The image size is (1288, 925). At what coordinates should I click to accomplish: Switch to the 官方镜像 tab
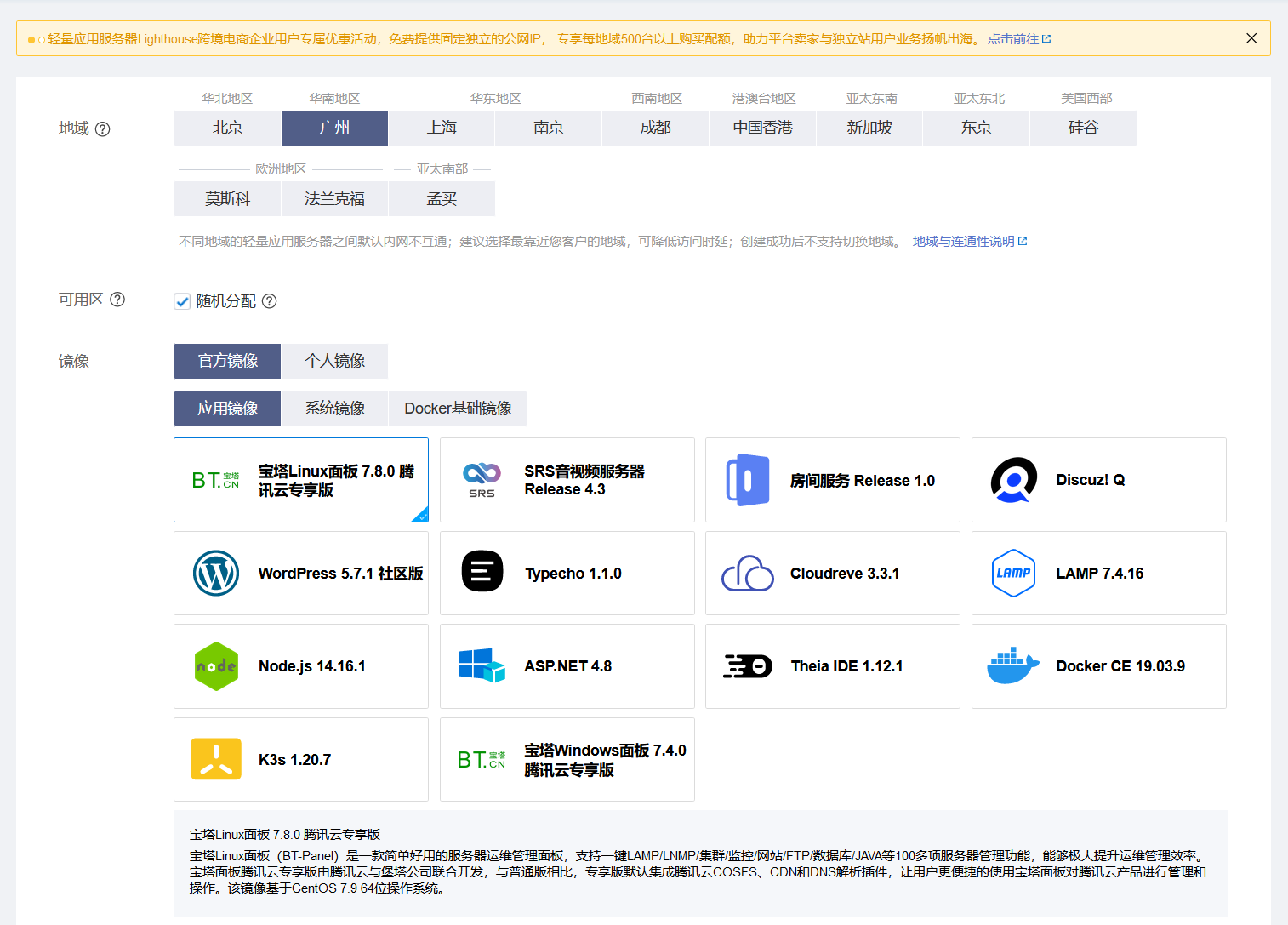[x=228, y=361]
